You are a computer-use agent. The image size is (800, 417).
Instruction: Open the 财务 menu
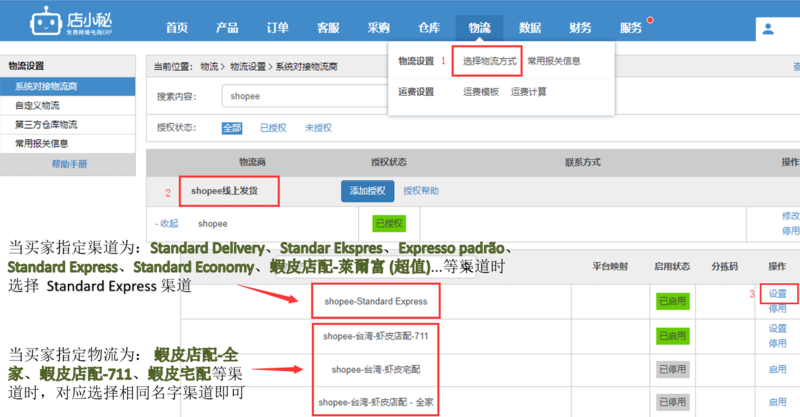tap(581, 28)
